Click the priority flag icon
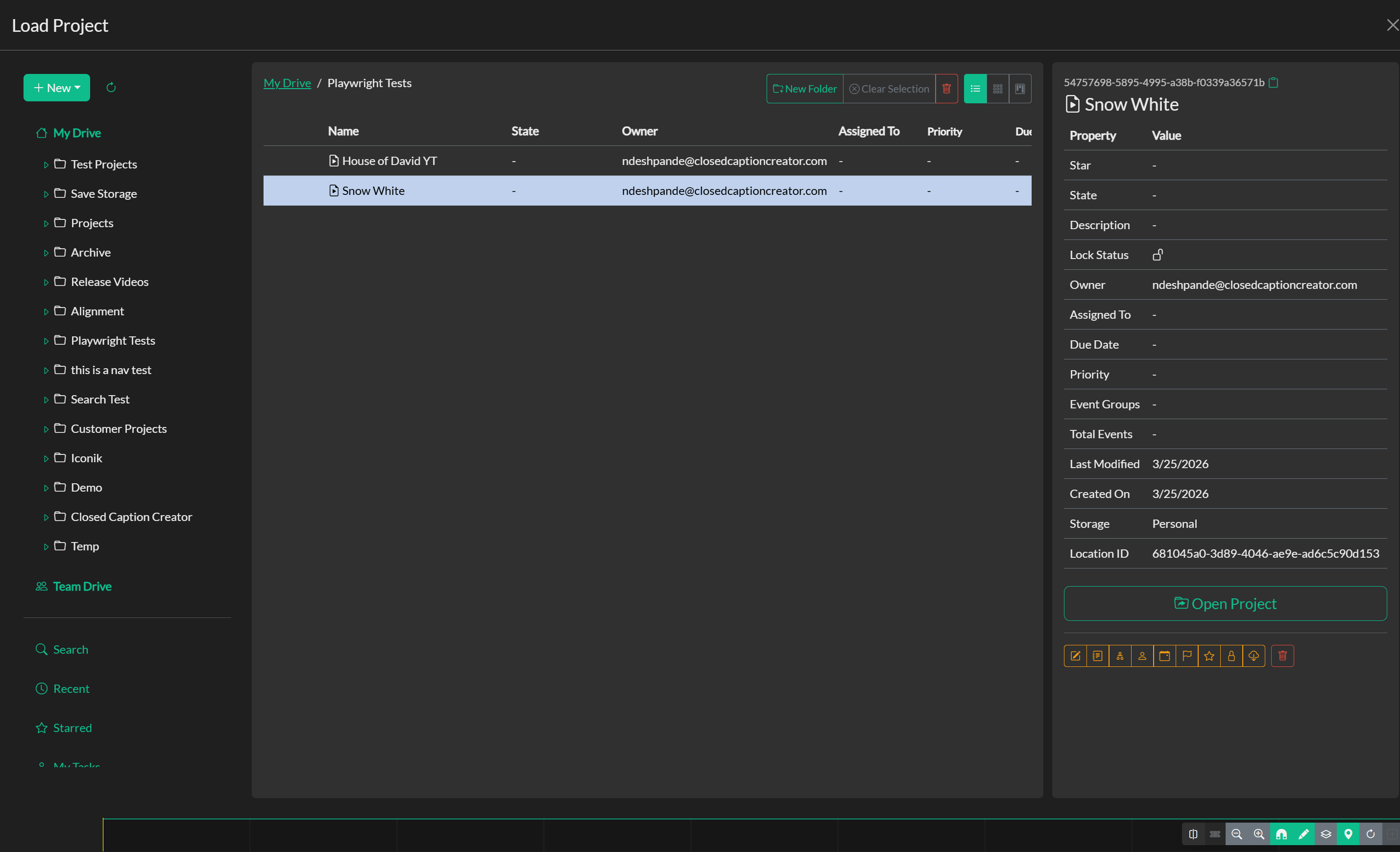 pyautogui.click(x=1186, y=656)
